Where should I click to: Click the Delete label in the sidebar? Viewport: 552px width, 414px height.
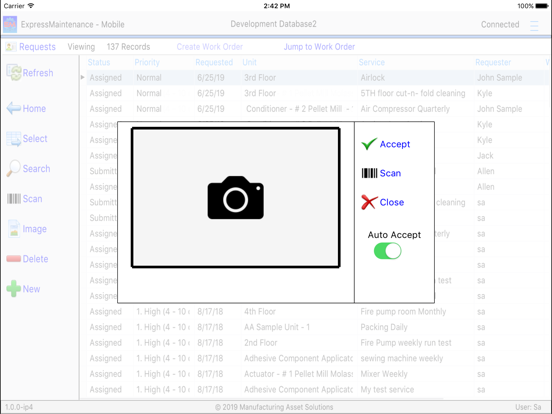point(35,259)
